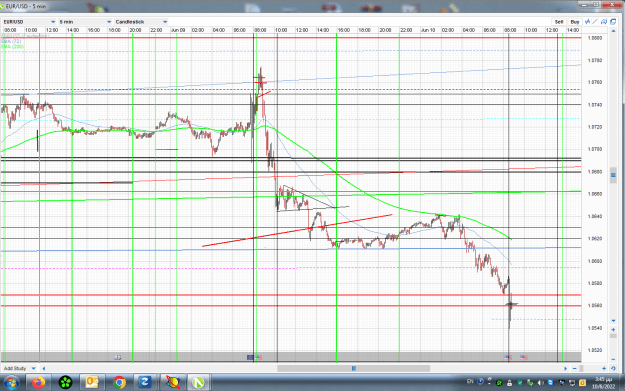The height and width of the screenshot is (391, 625).
Task: Click the chart alert/announce icon
Action: click(604, 22)
